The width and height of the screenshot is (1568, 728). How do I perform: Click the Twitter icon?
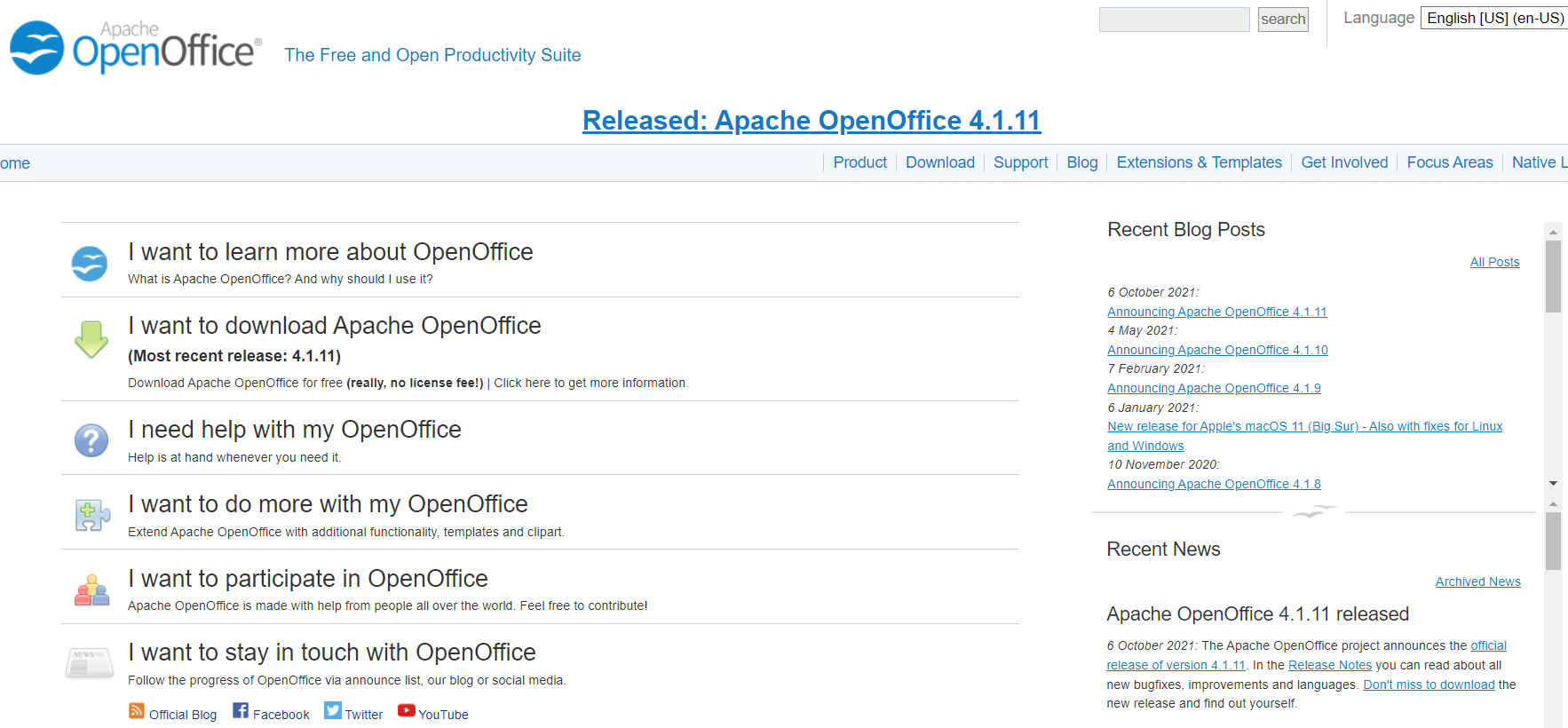point(333,710)
